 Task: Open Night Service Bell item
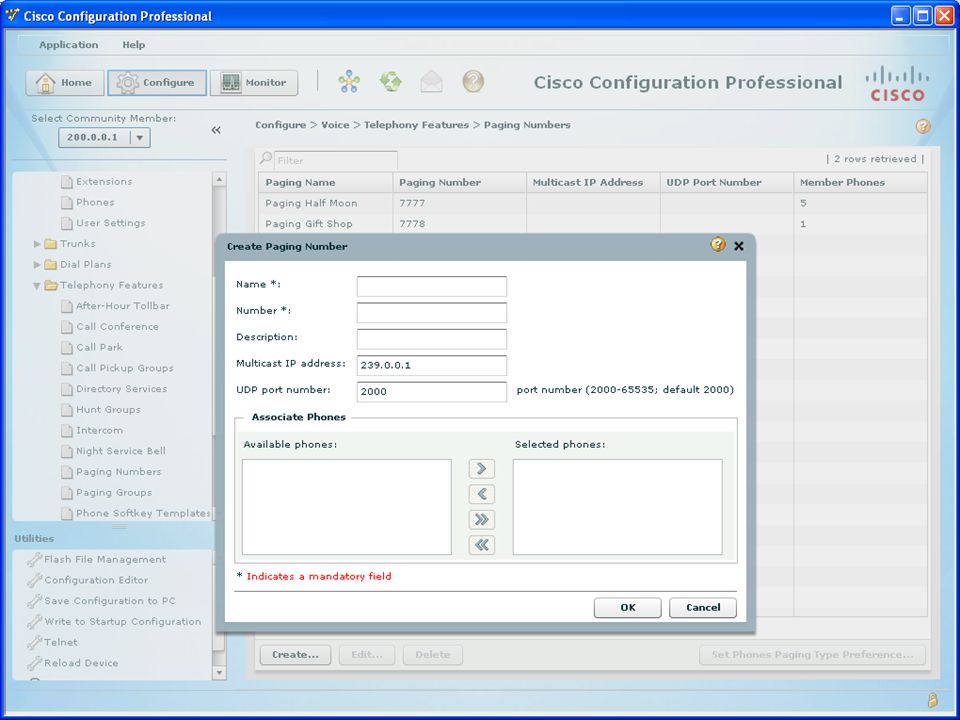click(121, 451)
